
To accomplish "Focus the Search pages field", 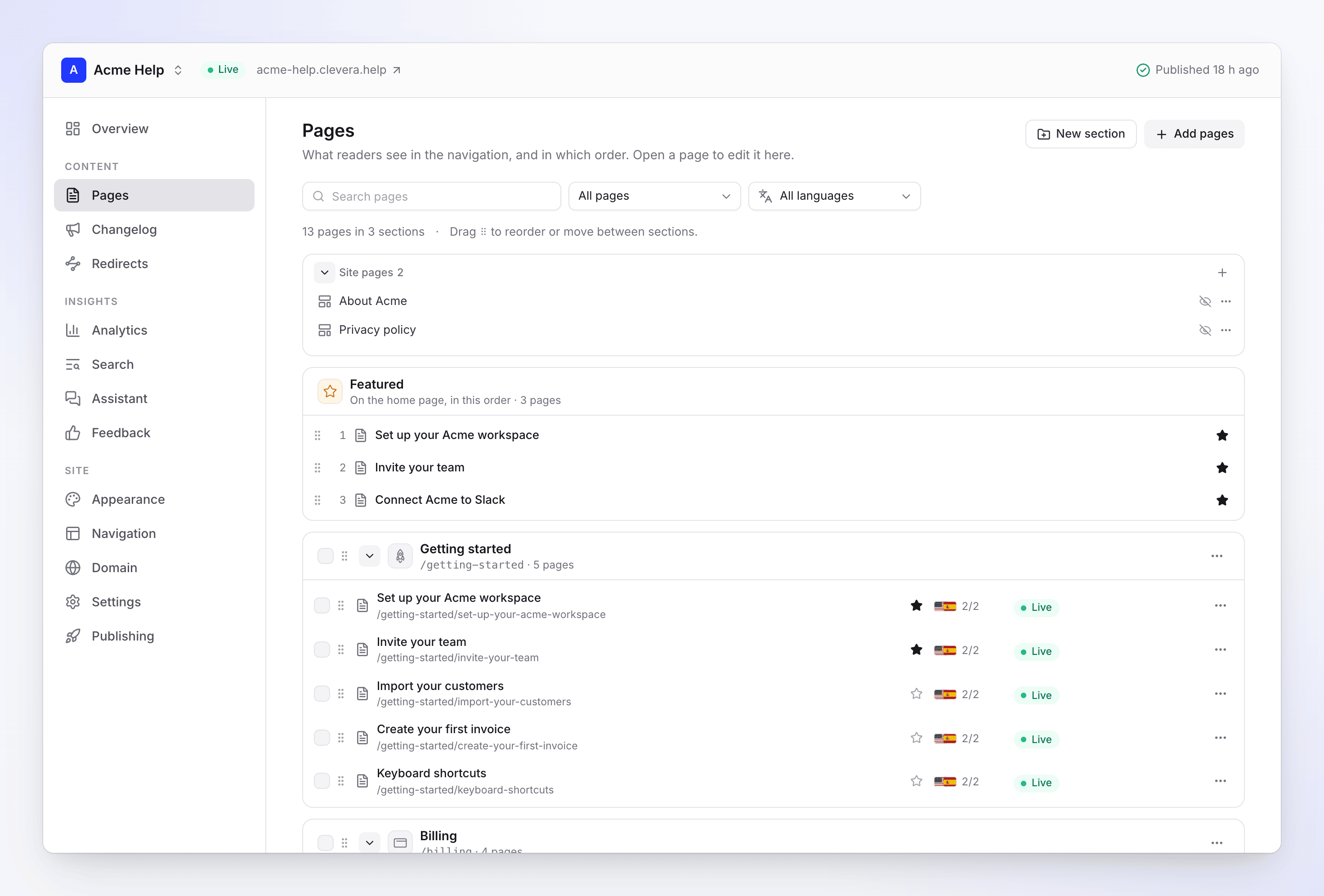I will click(431, 196).
